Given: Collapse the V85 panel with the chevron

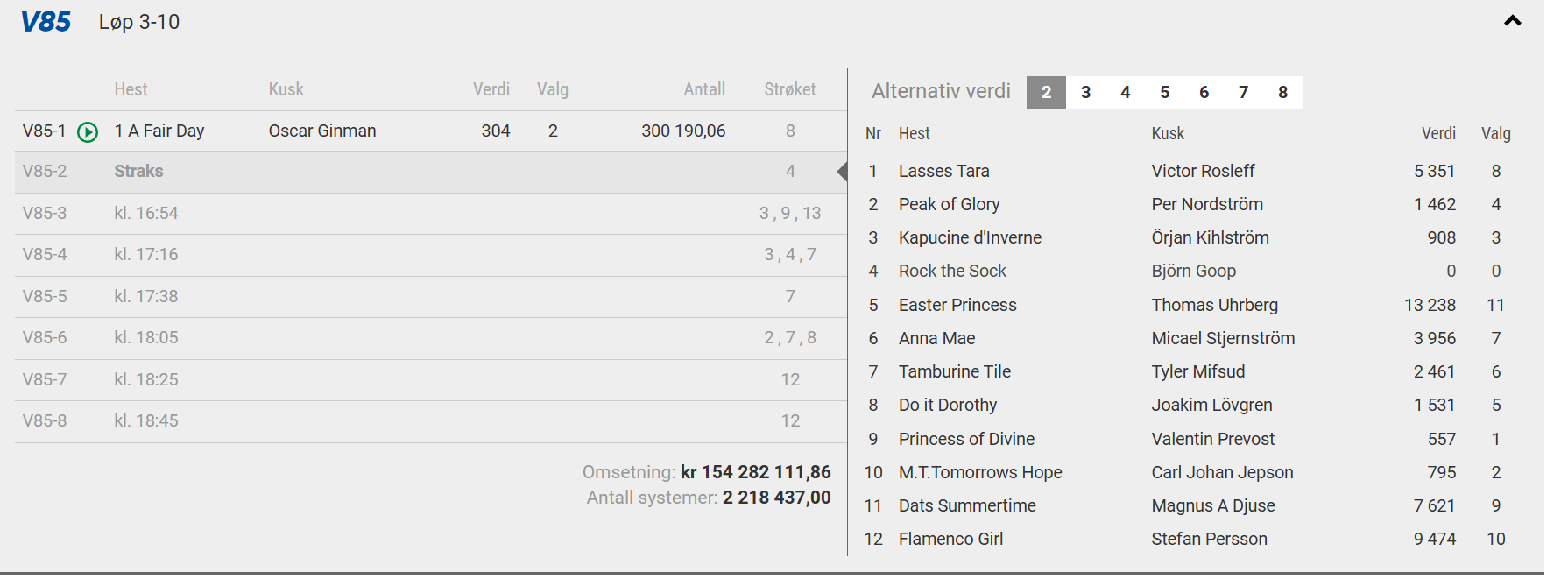Looking at the screenshot, I should click(1512, 21).
